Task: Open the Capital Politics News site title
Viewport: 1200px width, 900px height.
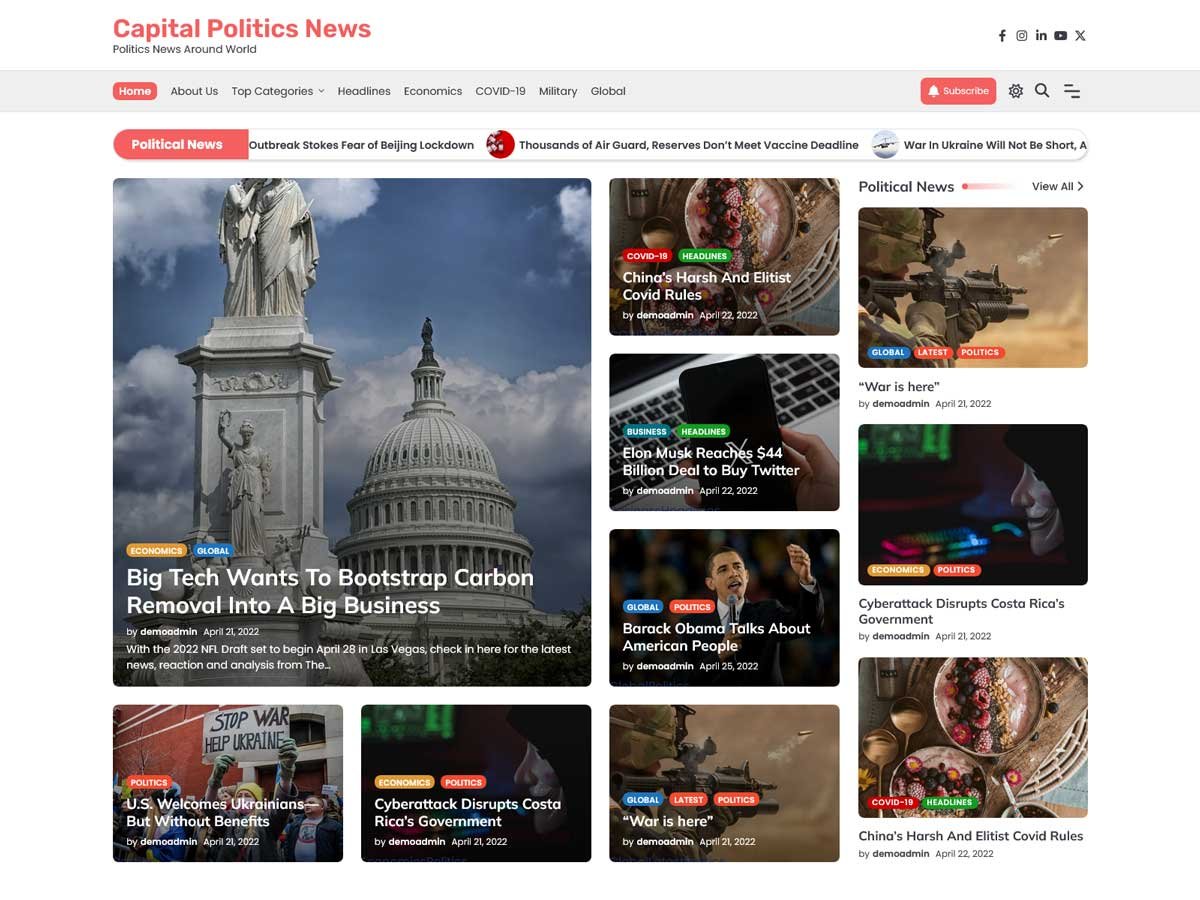Action: pyautogui.click(x=241, y=29)
